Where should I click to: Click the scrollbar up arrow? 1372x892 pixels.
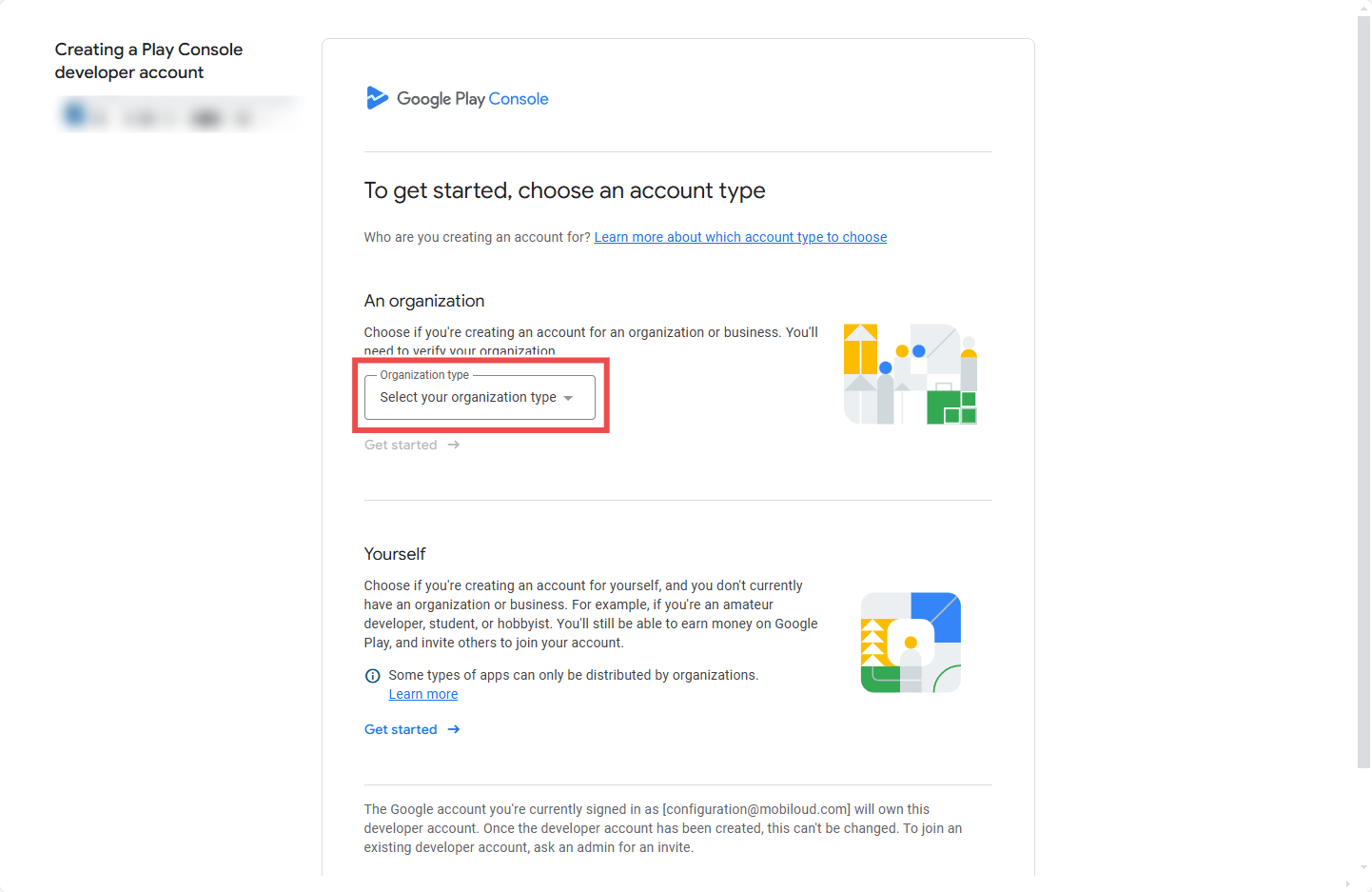click(x=1363, y=7)
